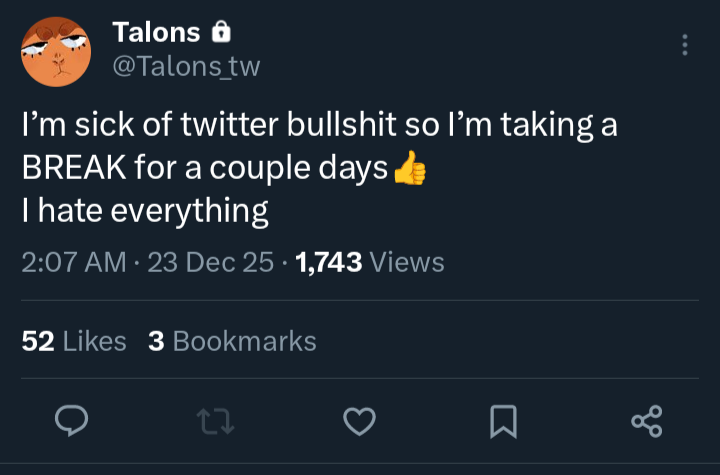Reply to the Talons tweet
This screenshot has height=475, width=720.
[x=68, y=423]
